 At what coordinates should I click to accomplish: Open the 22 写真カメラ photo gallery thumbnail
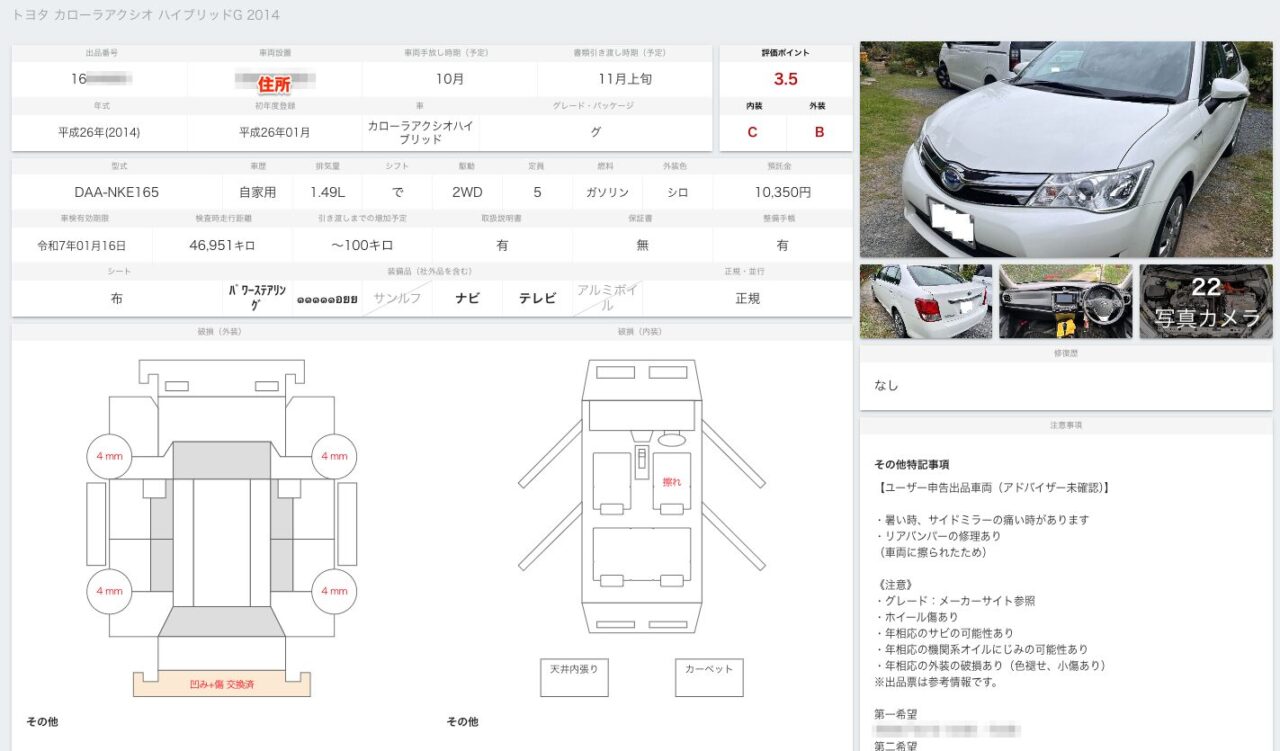[1206, 301]
